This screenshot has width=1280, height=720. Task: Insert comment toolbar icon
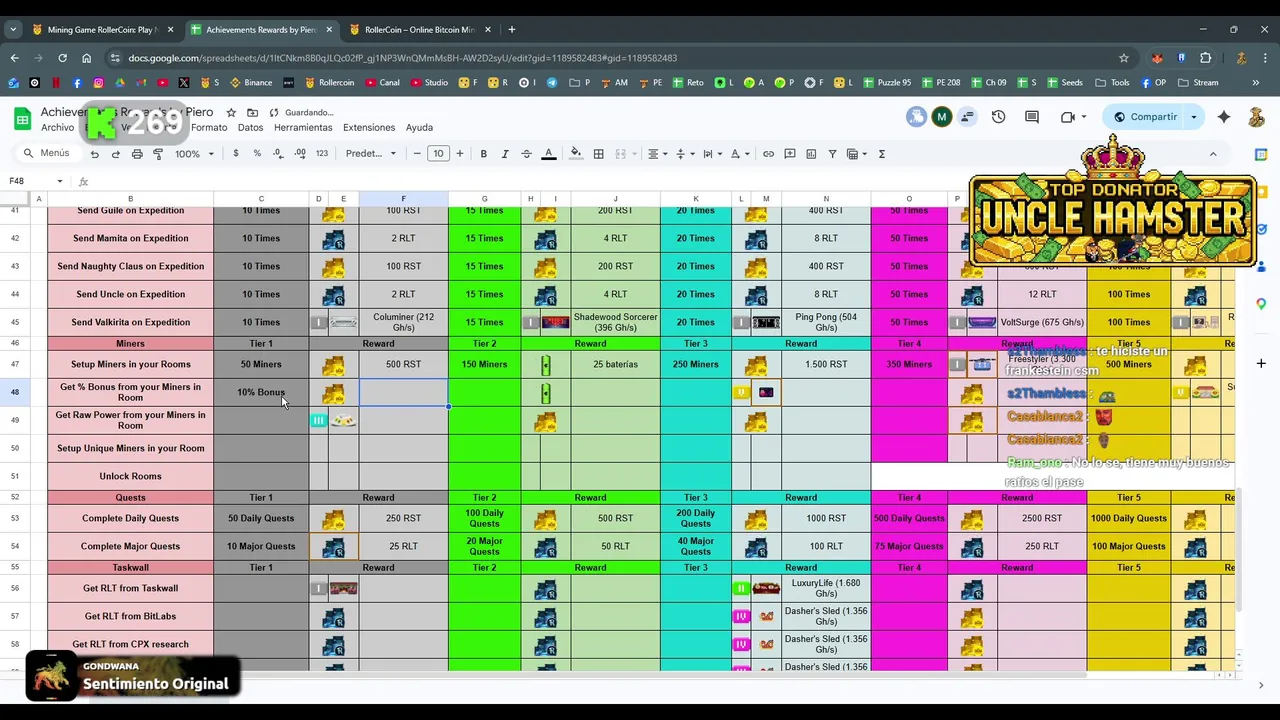(790, 154)
